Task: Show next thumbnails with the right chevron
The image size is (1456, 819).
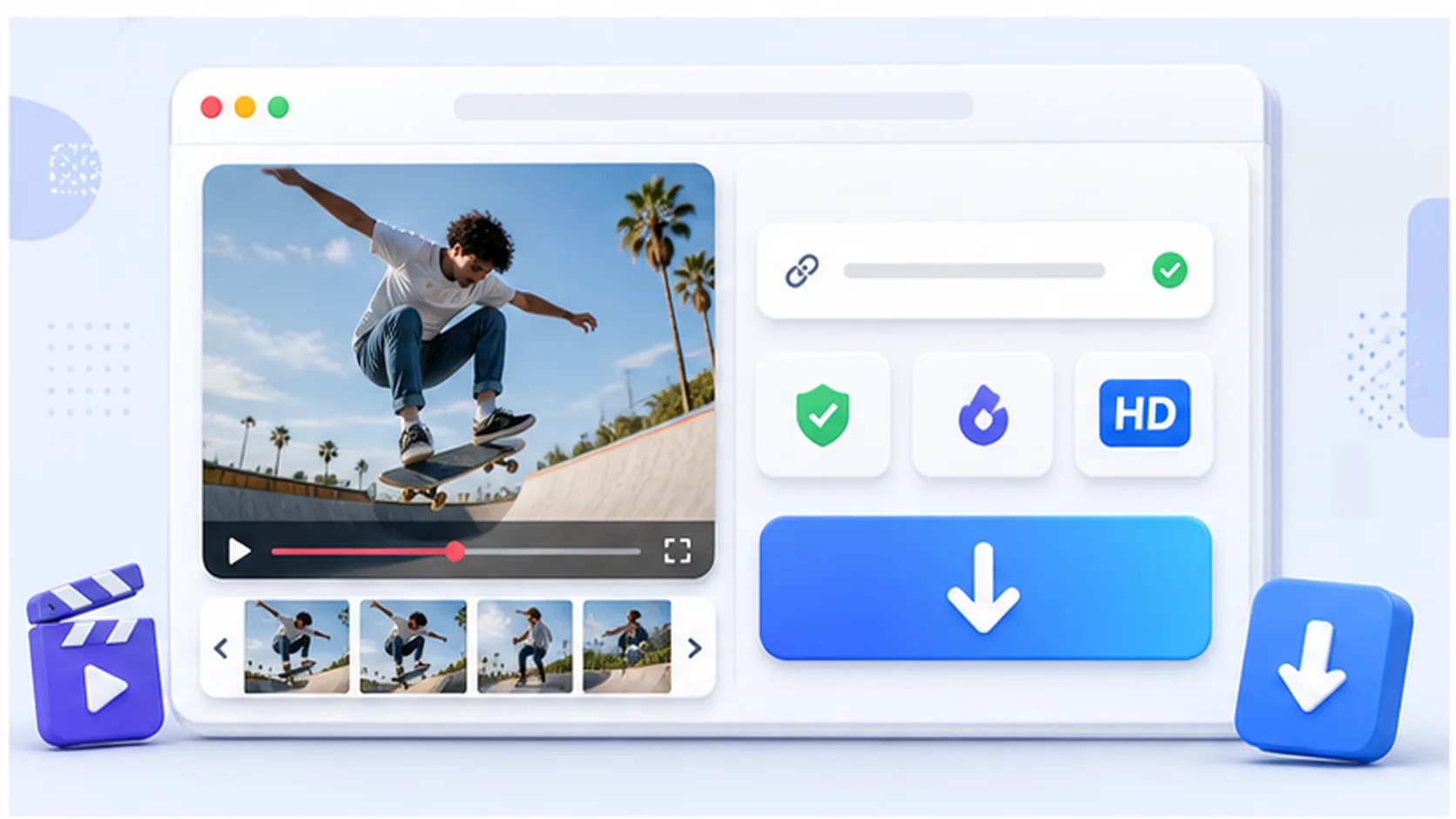Action: coord(694,648)
